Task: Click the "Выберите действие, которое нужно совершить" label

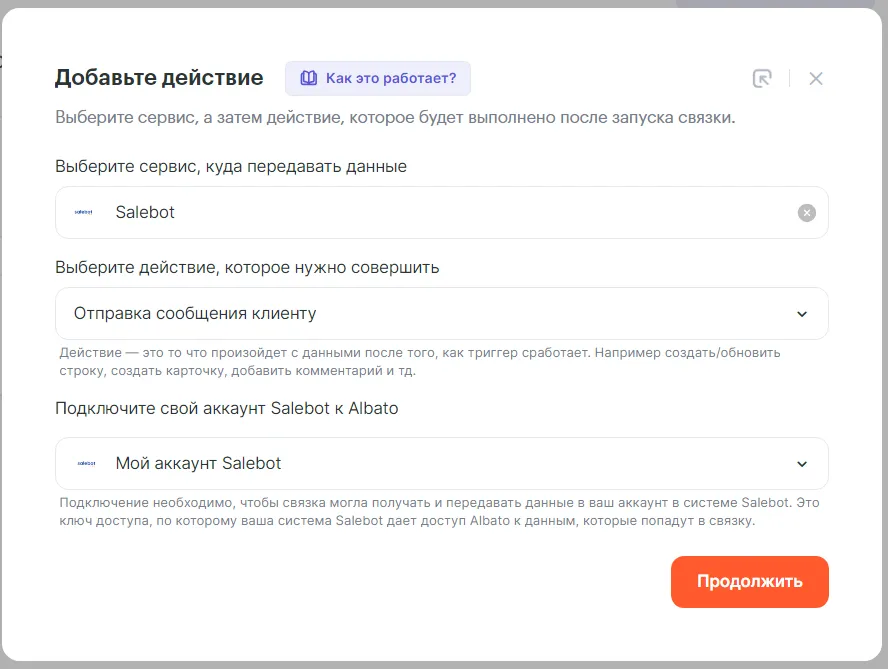Action: [247, 268]
